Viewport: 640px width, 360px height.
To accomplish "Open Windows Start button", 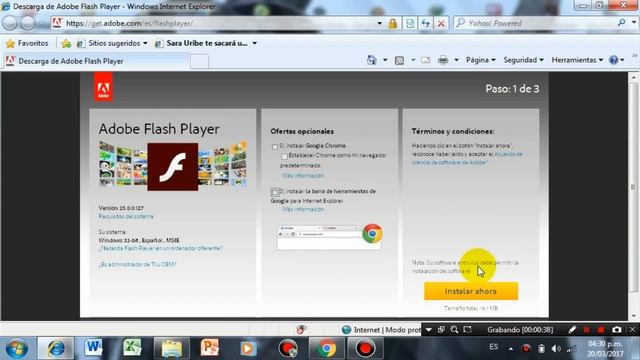I will pos(17,349).
